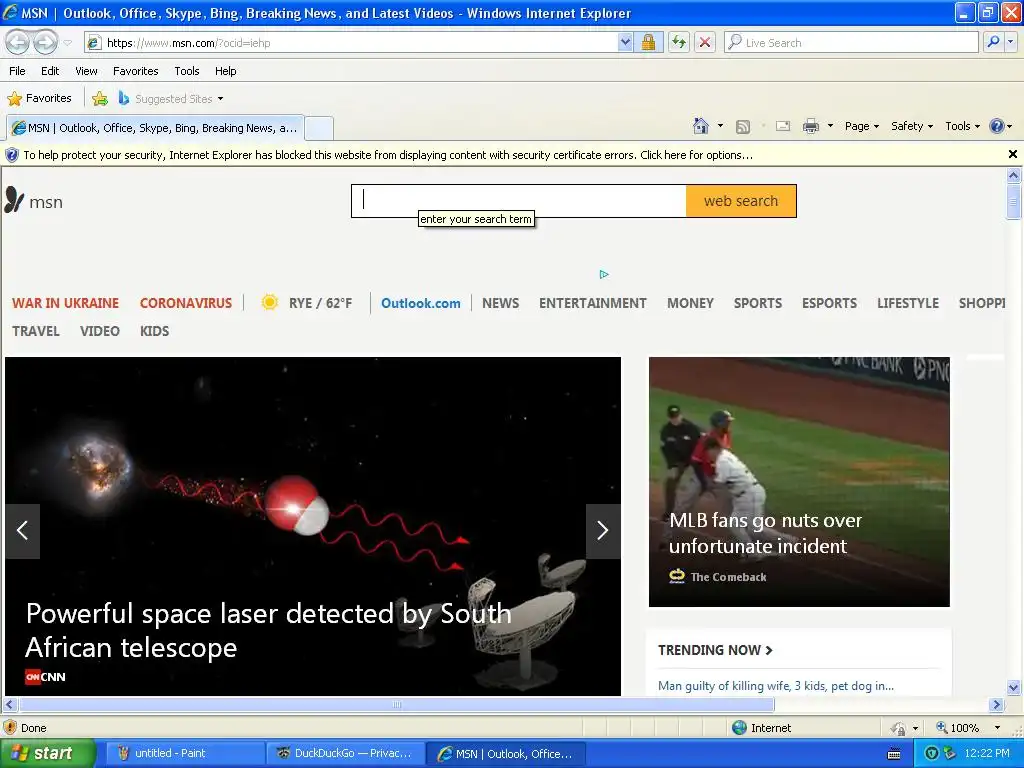Open the Favorites menu
This screenshot has height=768, width=1024.
coord(136,71)
